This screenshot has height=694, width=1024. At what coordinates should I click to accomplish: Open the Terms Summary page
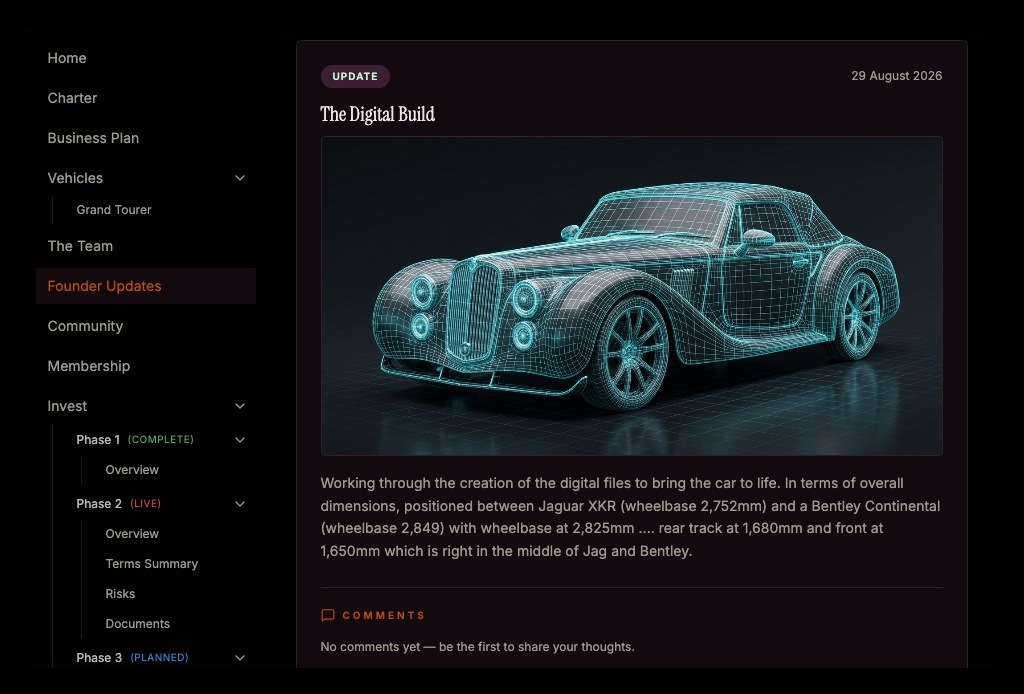tap(152, 563)
